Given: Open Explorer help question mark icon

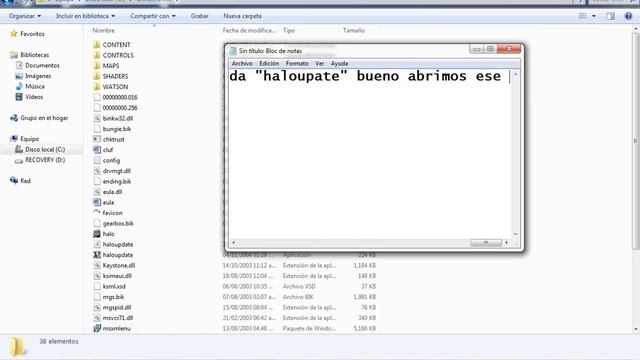Looking at the screenshot, I should click(628, 16).
